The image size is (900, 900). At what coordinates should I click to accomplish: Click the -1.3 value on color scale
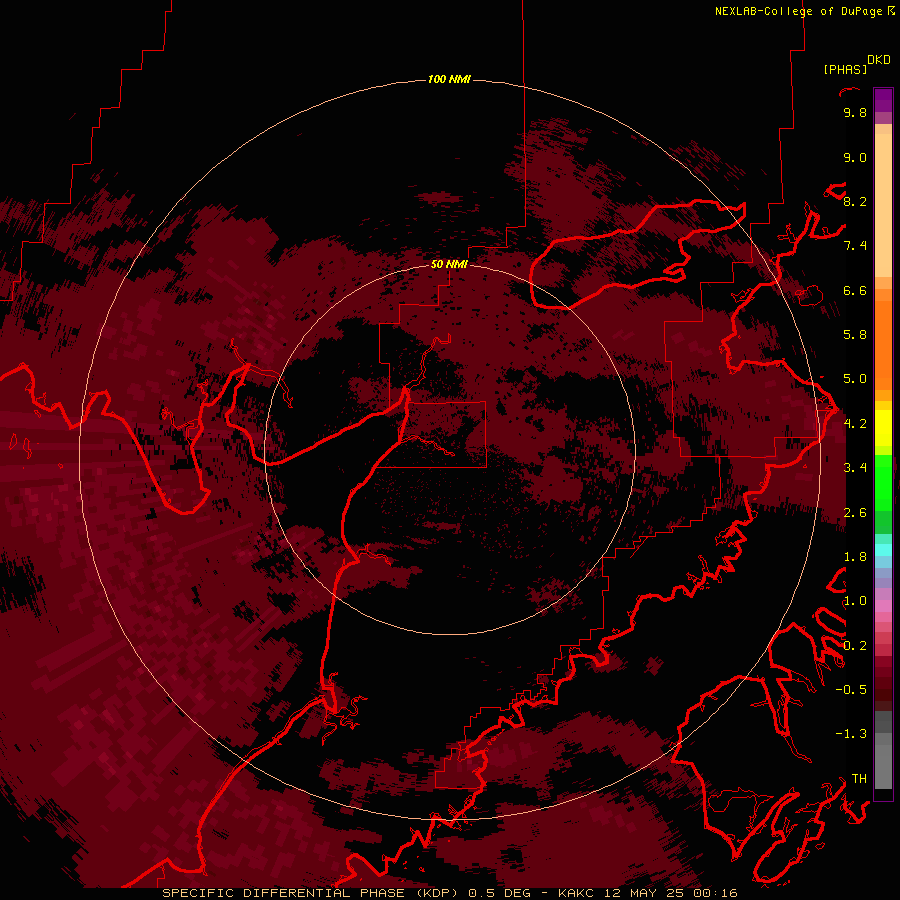(x=851, y=734)
